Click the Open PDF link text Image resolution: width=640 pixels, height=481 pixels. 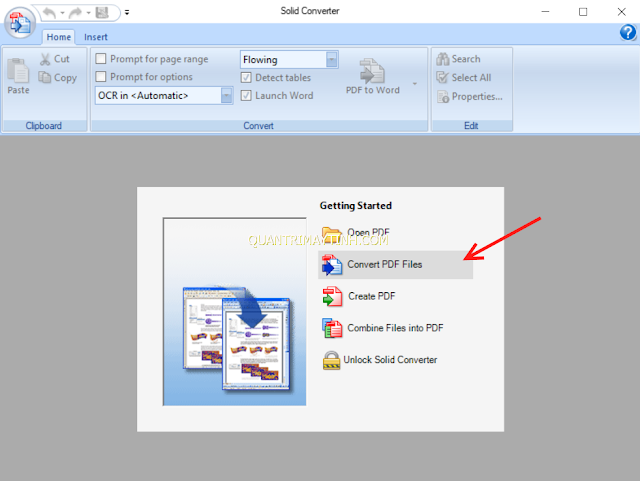[x=368, y=232]
